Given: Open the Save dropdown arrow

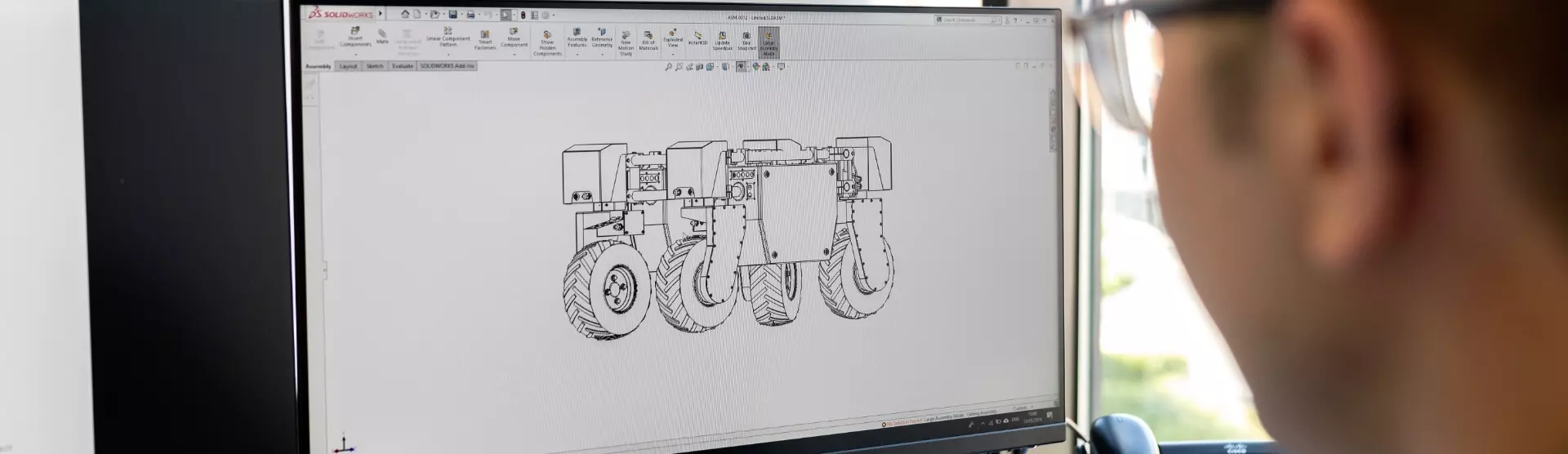Looking at the screenshot, I should 461,15.
